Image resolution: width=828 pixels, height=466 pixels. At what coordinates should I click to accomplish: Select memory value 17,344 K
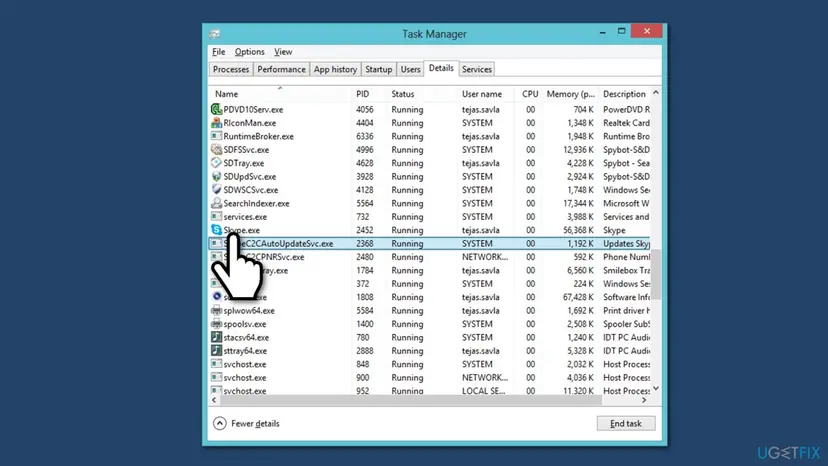tap(578, 203)
